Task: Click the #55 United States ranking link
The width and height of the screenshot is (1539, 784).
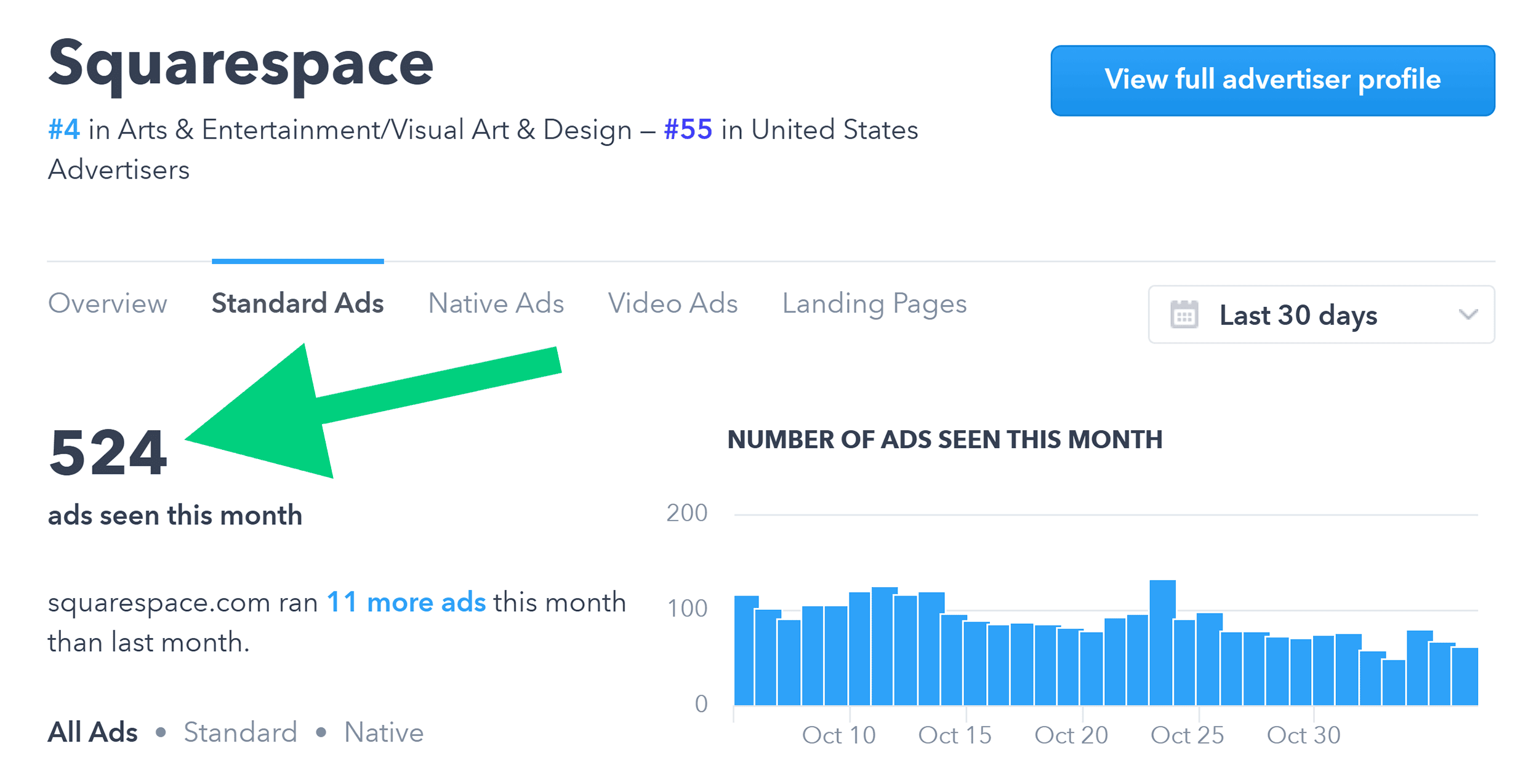Action: [x=688, y=129]
